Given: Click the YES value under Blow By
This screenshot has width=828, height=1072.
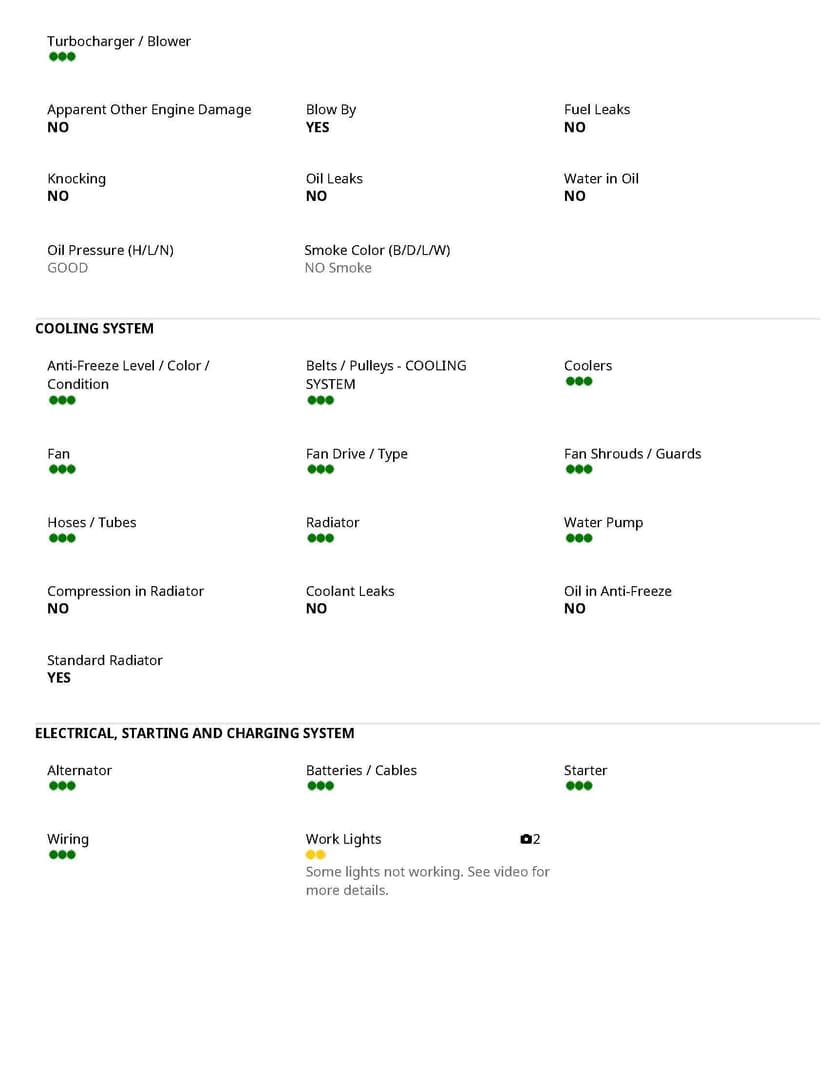Looking at the screenshot, I should click(x=317, y=127).
